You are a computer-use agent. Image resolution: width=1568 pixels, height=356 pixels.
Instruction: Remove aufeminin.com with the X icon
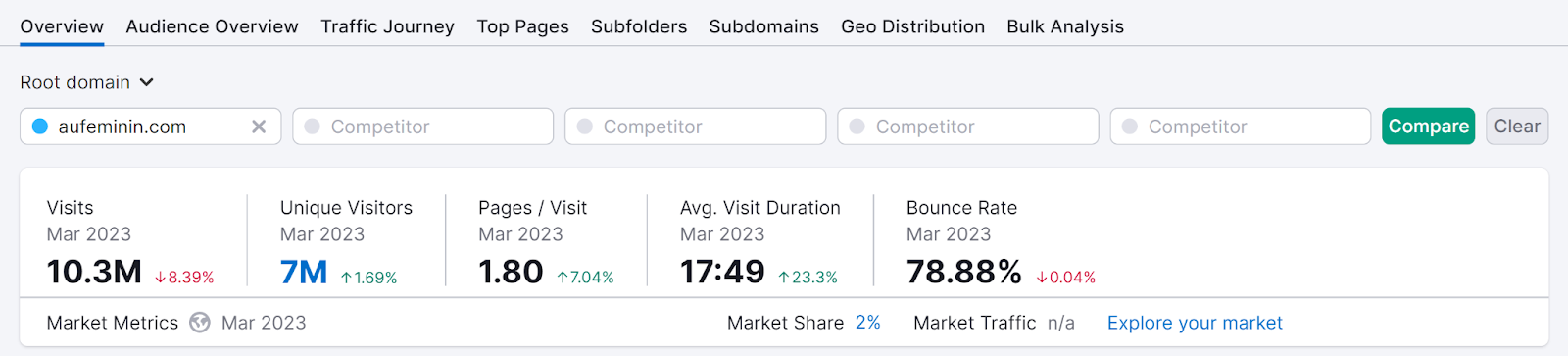[x=259, y=127]
